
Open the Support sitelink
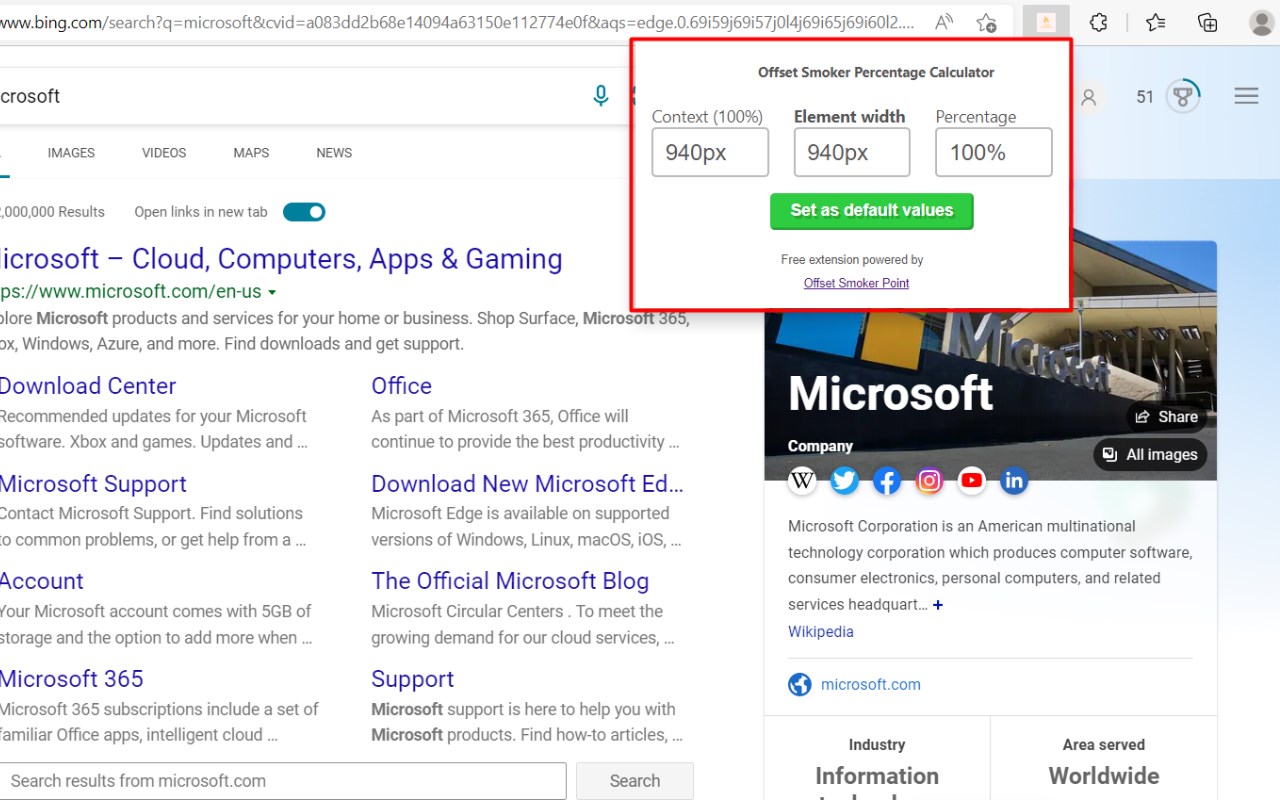412,679
